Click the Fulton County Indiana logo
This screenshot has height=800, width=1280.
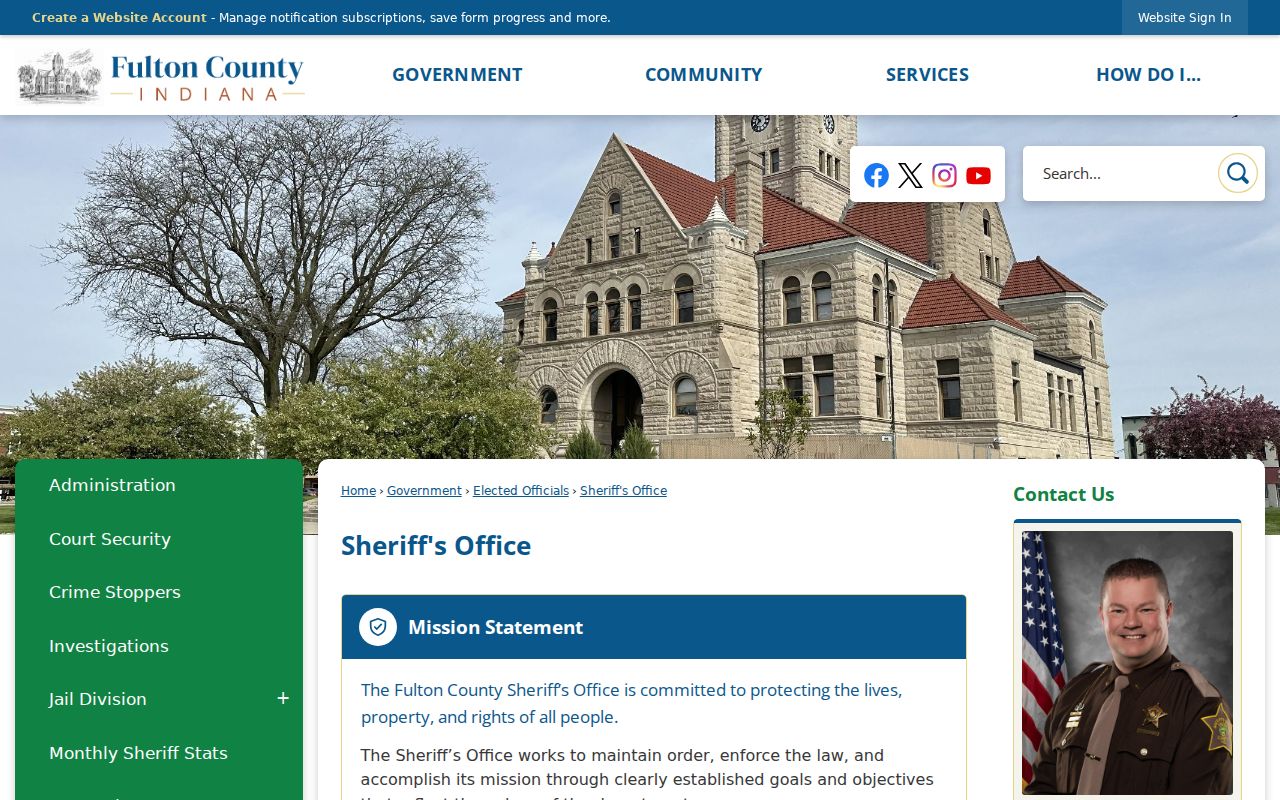pyautogui.click(x=161, y=76)
